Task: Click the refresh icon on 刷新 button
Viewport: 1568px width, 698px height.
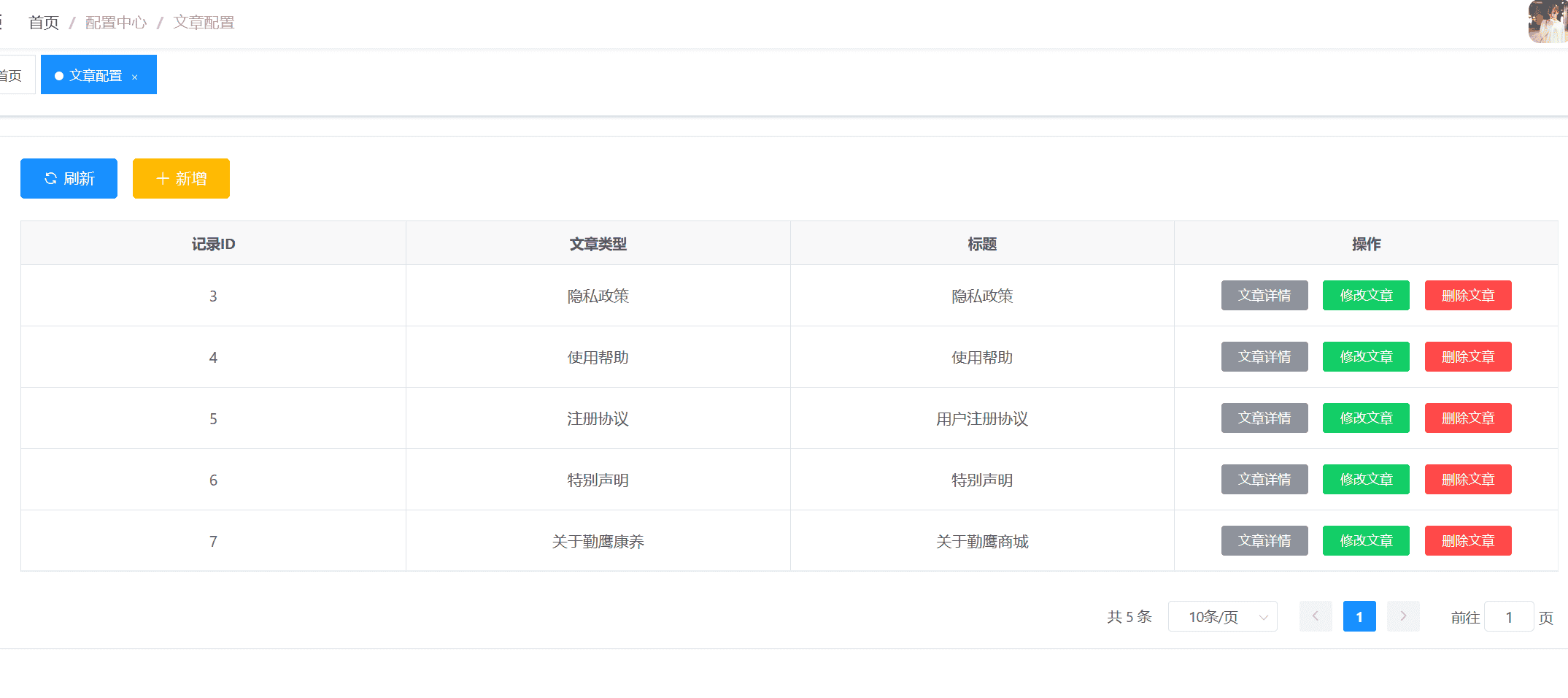Action: [x=50, y=178]
